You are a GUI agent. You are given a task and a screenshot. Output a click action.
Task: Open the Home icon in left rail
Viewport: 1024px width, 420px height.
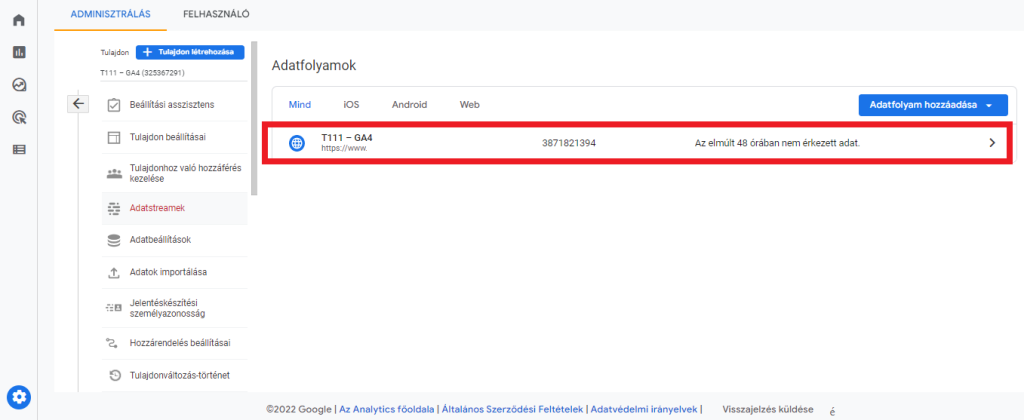click(x=19, y=19)
